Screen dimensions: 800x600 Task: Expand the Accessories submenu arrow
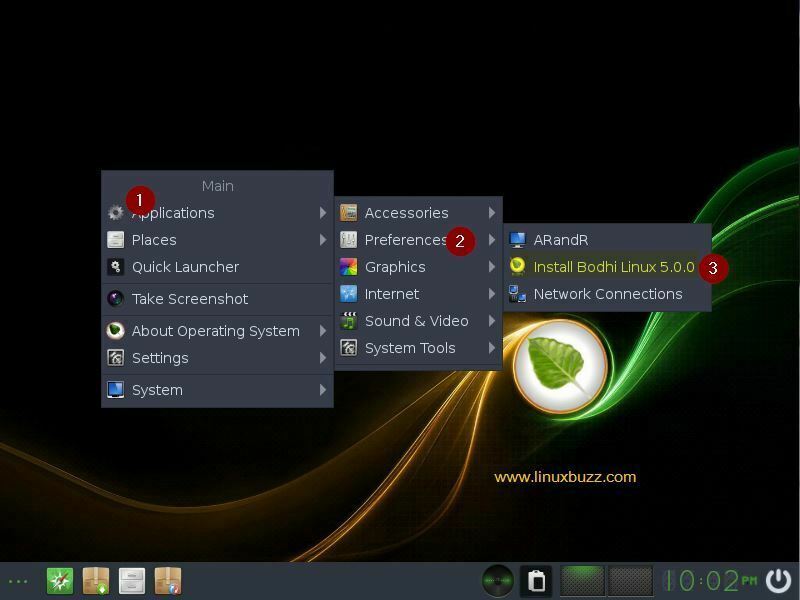[491, 213]
